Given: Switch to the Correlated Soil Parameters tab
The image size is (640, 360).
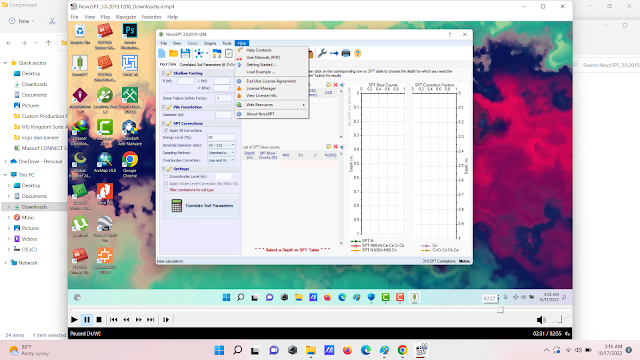Looking at the screenshot, I should (207, 64).
